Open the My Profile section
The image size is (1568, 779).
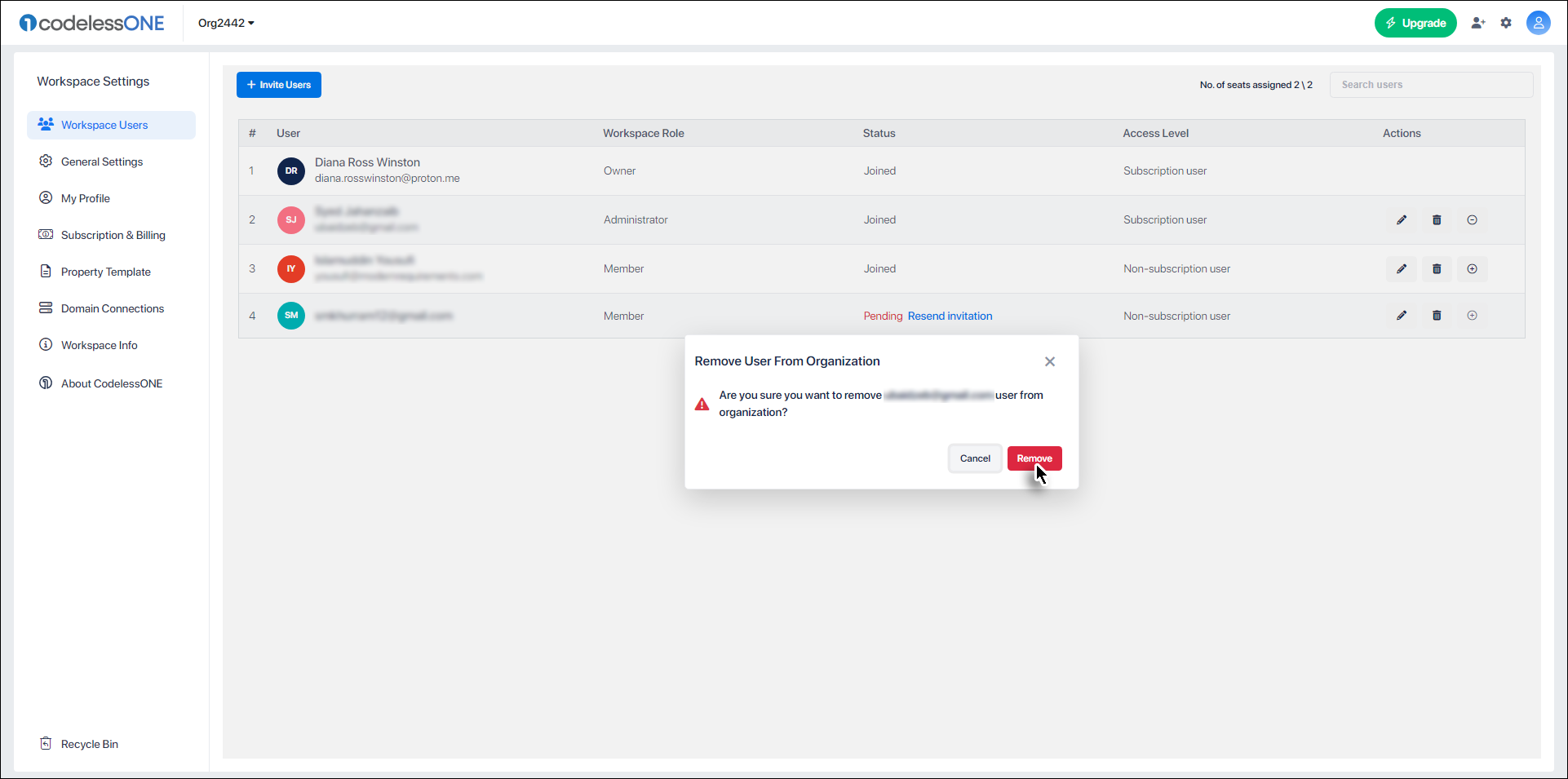point(85,197)
